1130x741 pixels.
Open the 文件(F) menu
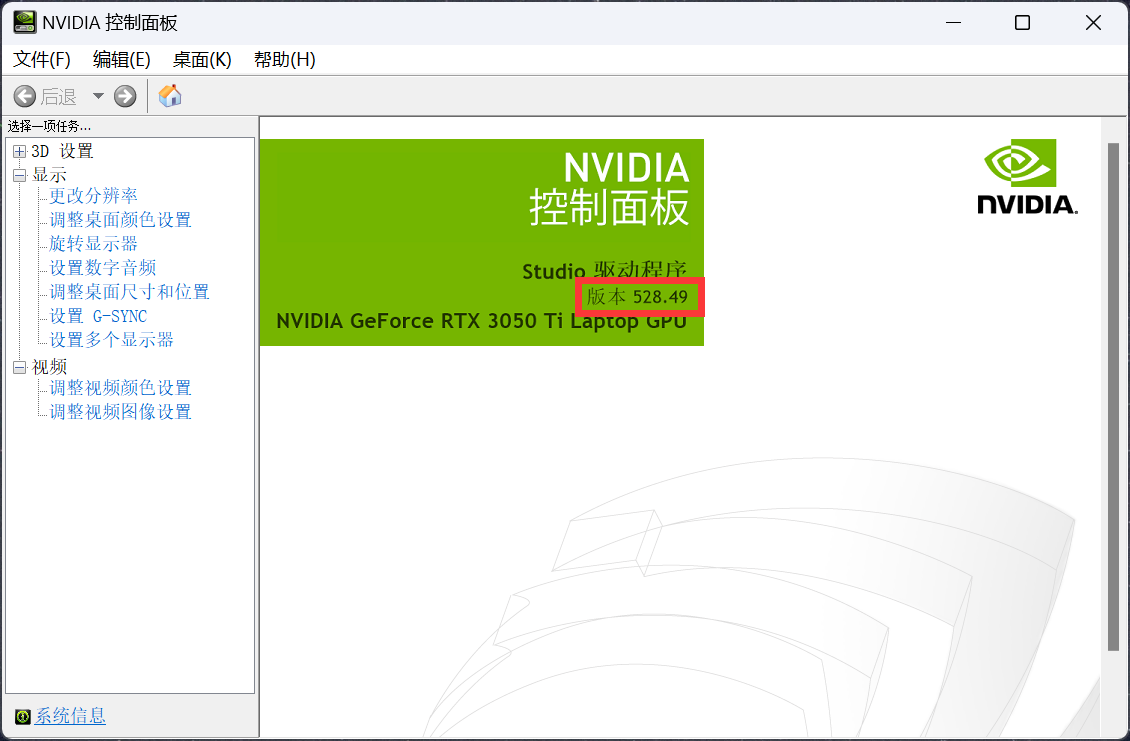42,60
